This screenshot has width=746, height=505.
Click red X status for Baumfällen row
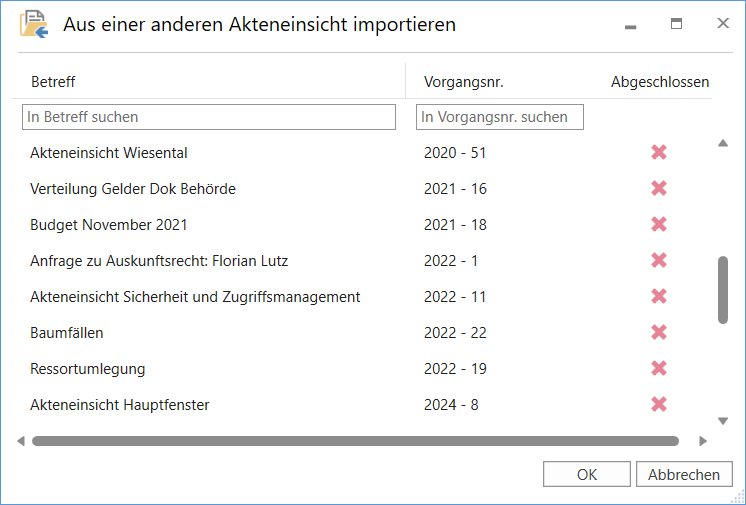[x=659, y=333]
